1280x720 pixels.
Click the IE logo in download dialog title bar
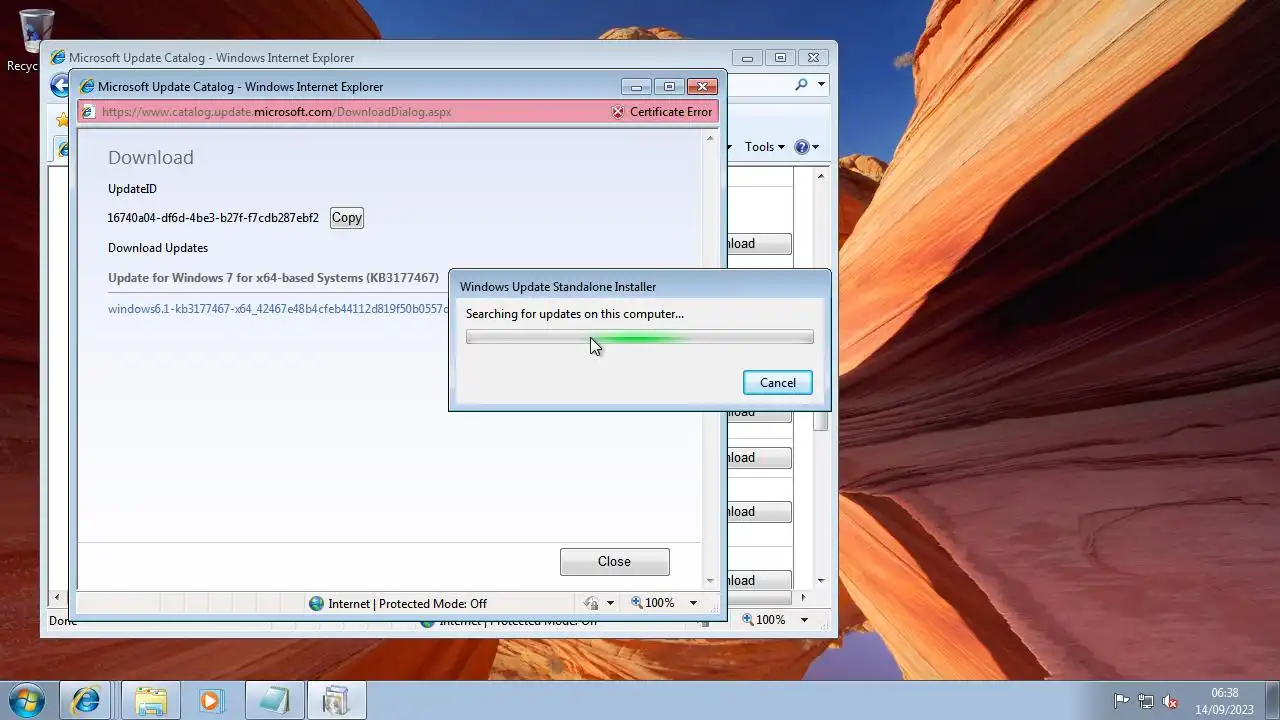tap(87, 87)
